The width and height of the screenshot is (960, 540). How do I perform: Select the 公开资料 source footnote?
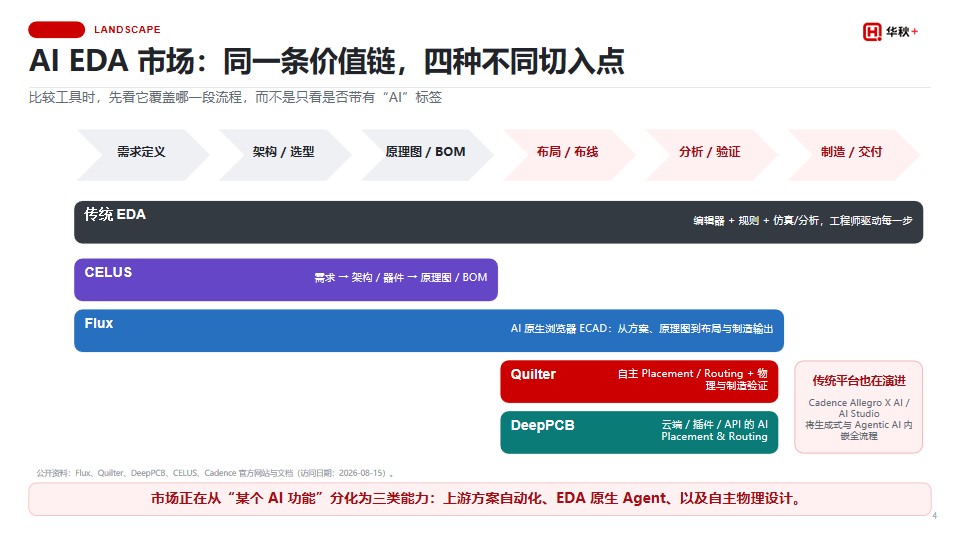[x=215, y=473]
